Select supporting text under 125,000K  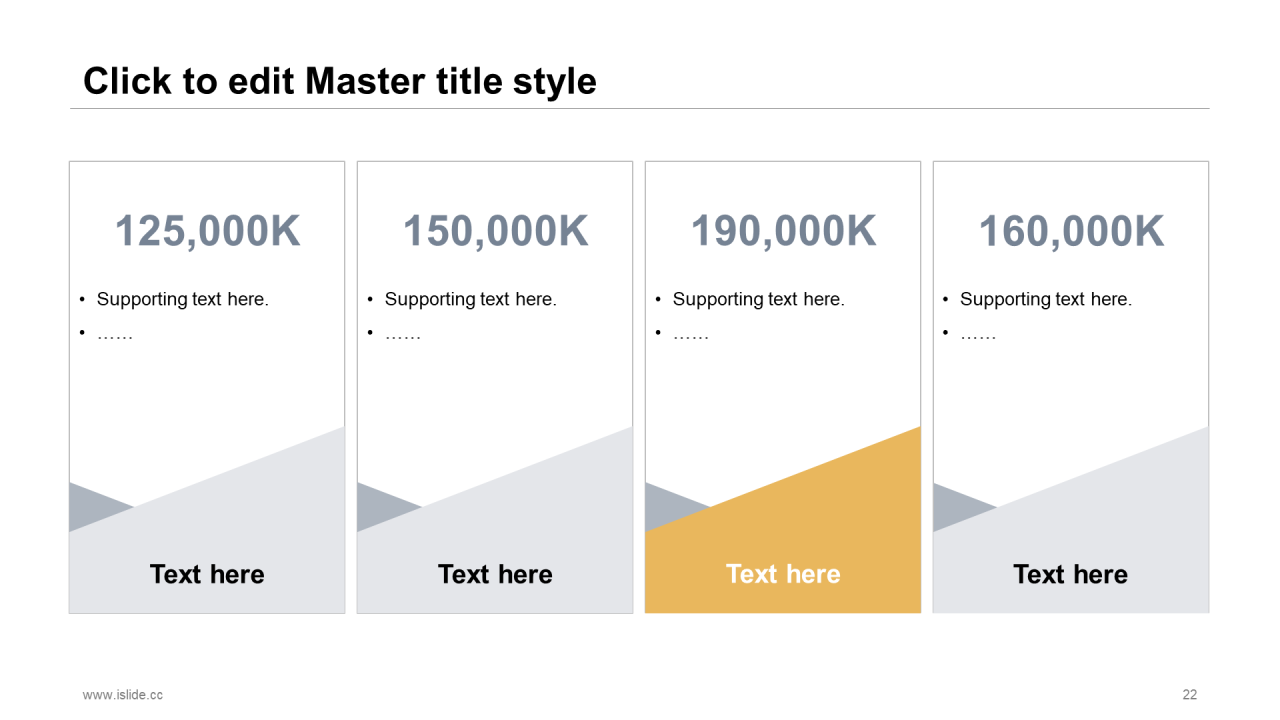183,299
